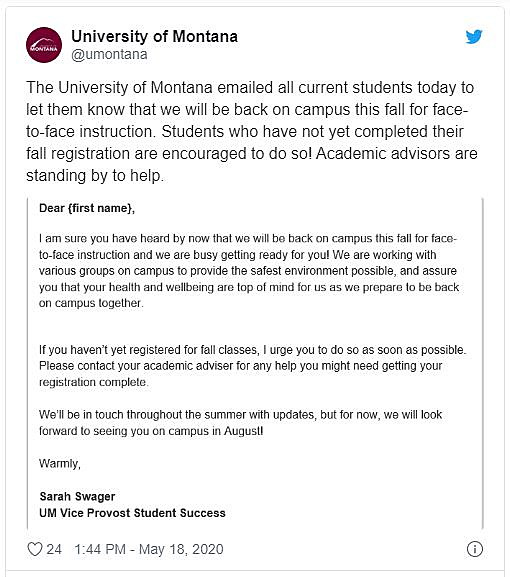
Task: Open the 1:44 PM - May 18, 2020 timestamp
Action: pyautogui.click(x=149, y=549)
